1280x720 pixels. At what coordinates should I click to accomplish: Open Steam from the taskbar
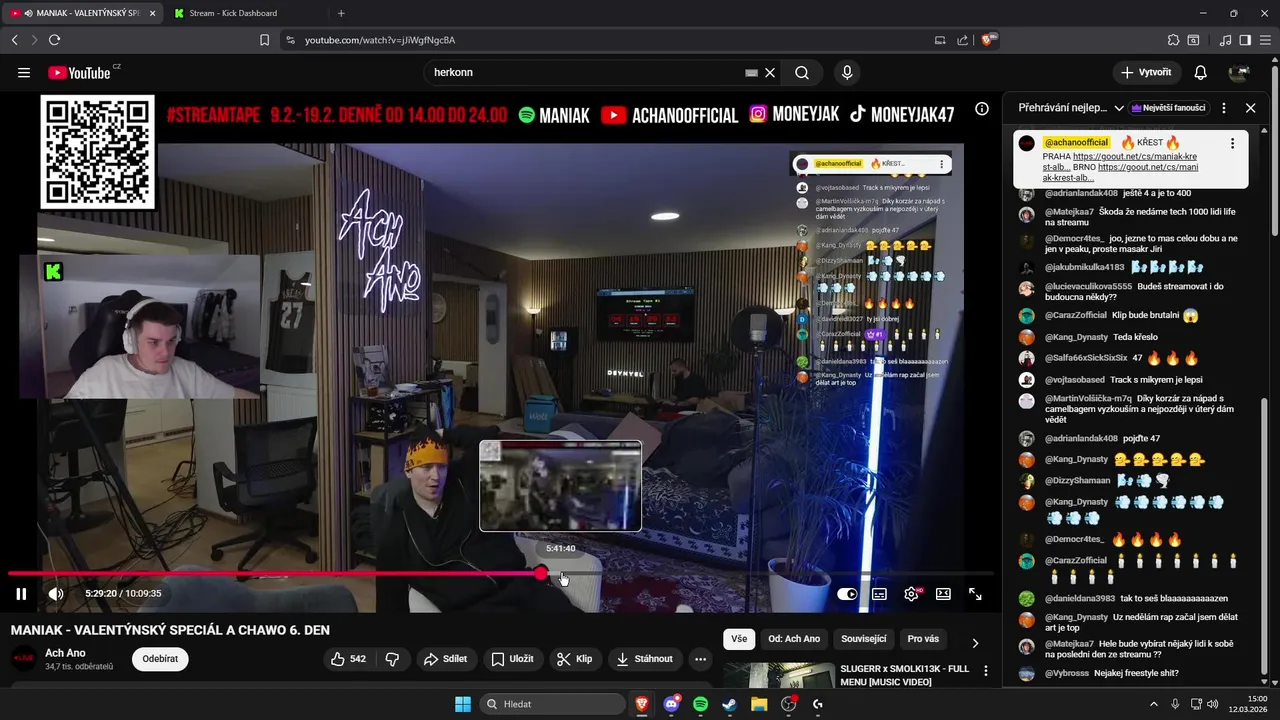pos(729,704)
